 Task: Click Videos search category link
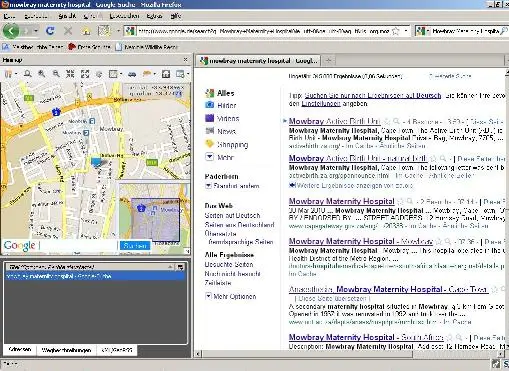click(x=228, y=118)
